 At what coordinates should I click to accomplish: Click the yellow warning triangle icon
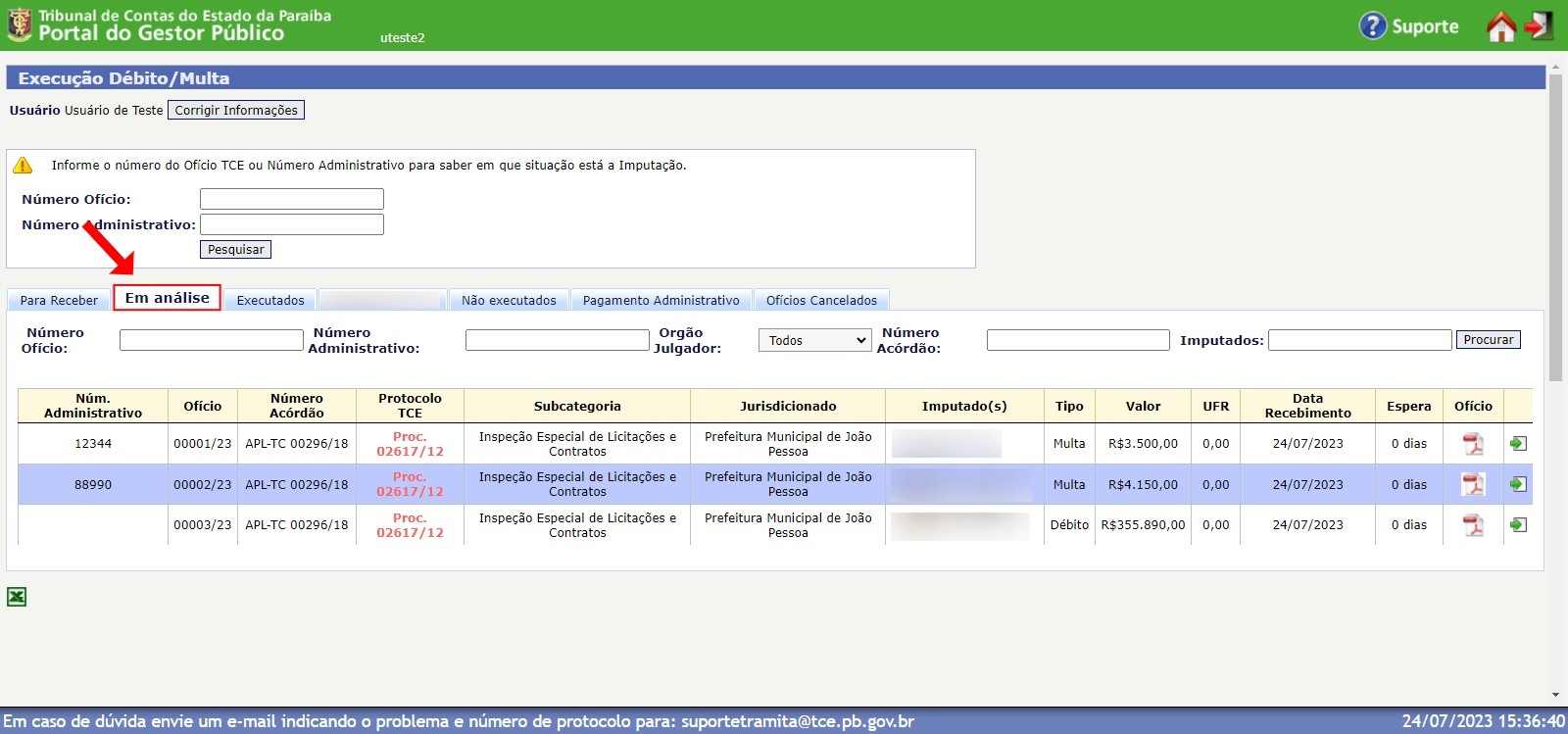(x=23, y=166)
